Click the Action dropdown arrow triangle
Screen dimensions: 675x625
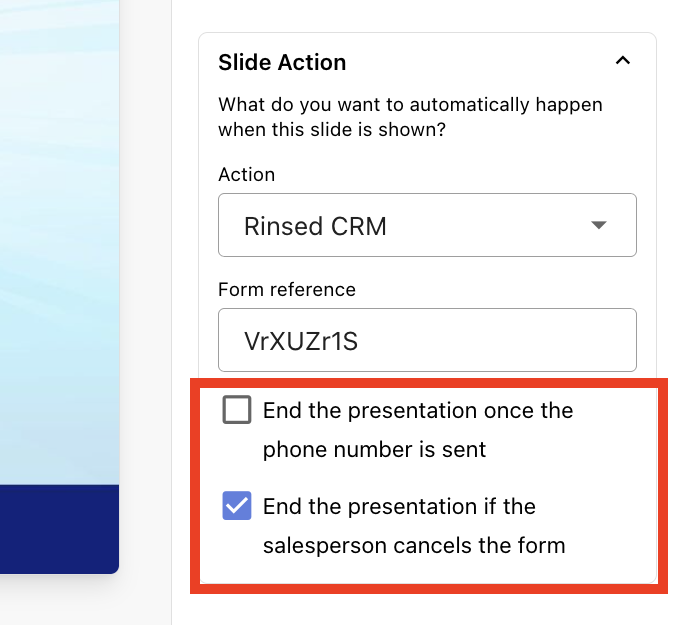click(598, 225)
